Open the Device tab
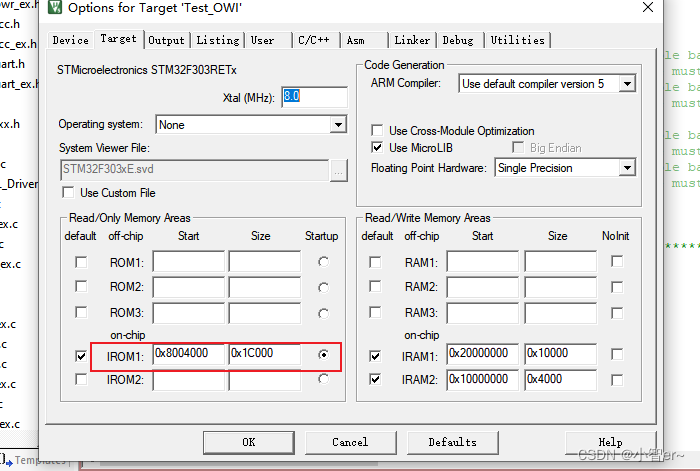This screenshot has width=700, height=471. 71,40
